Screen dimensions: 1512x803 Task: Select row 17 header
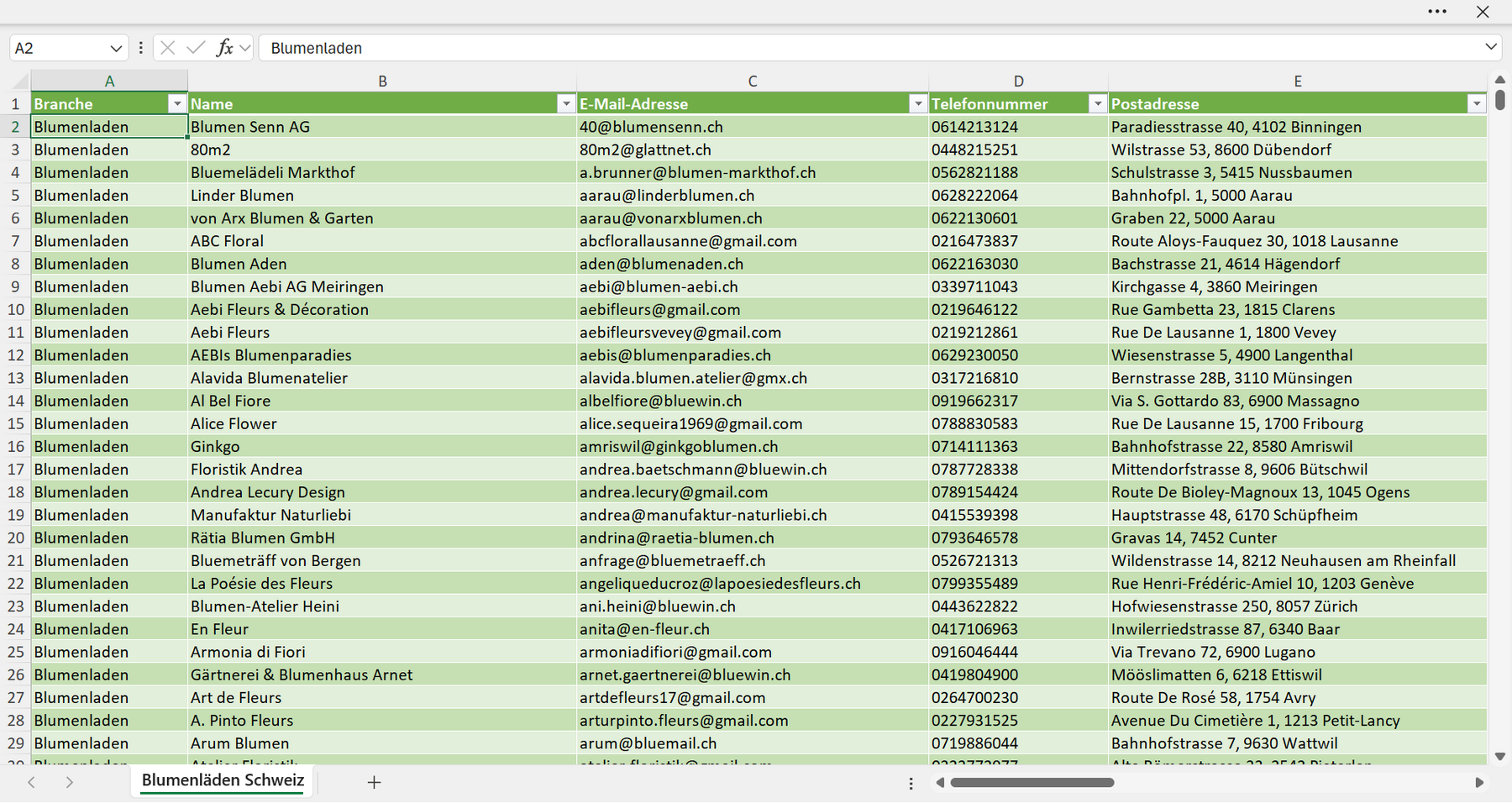coord(15,469)
